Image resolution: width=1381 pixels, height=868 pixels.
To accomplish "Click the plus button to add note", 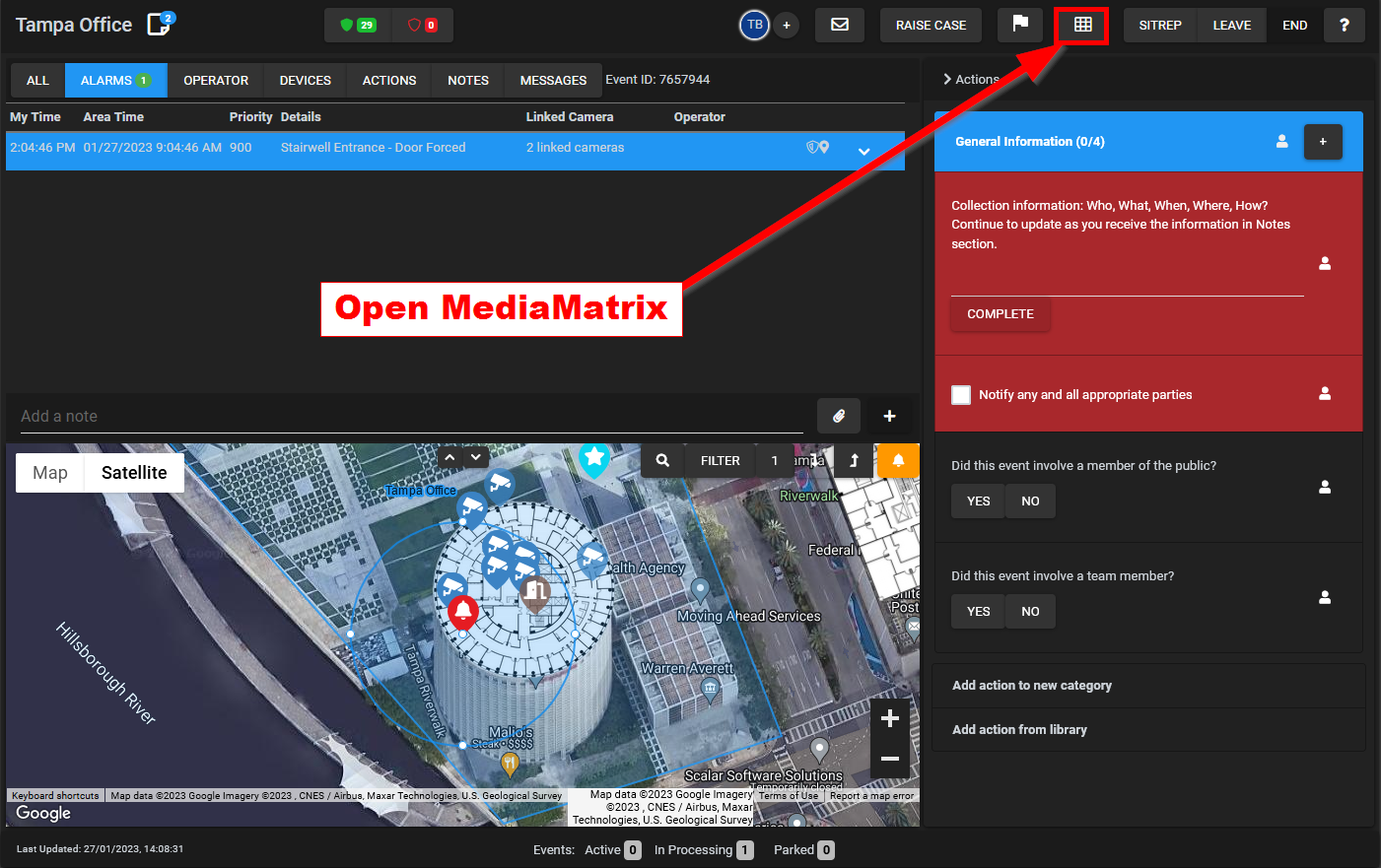I will (x=889, y=416).
